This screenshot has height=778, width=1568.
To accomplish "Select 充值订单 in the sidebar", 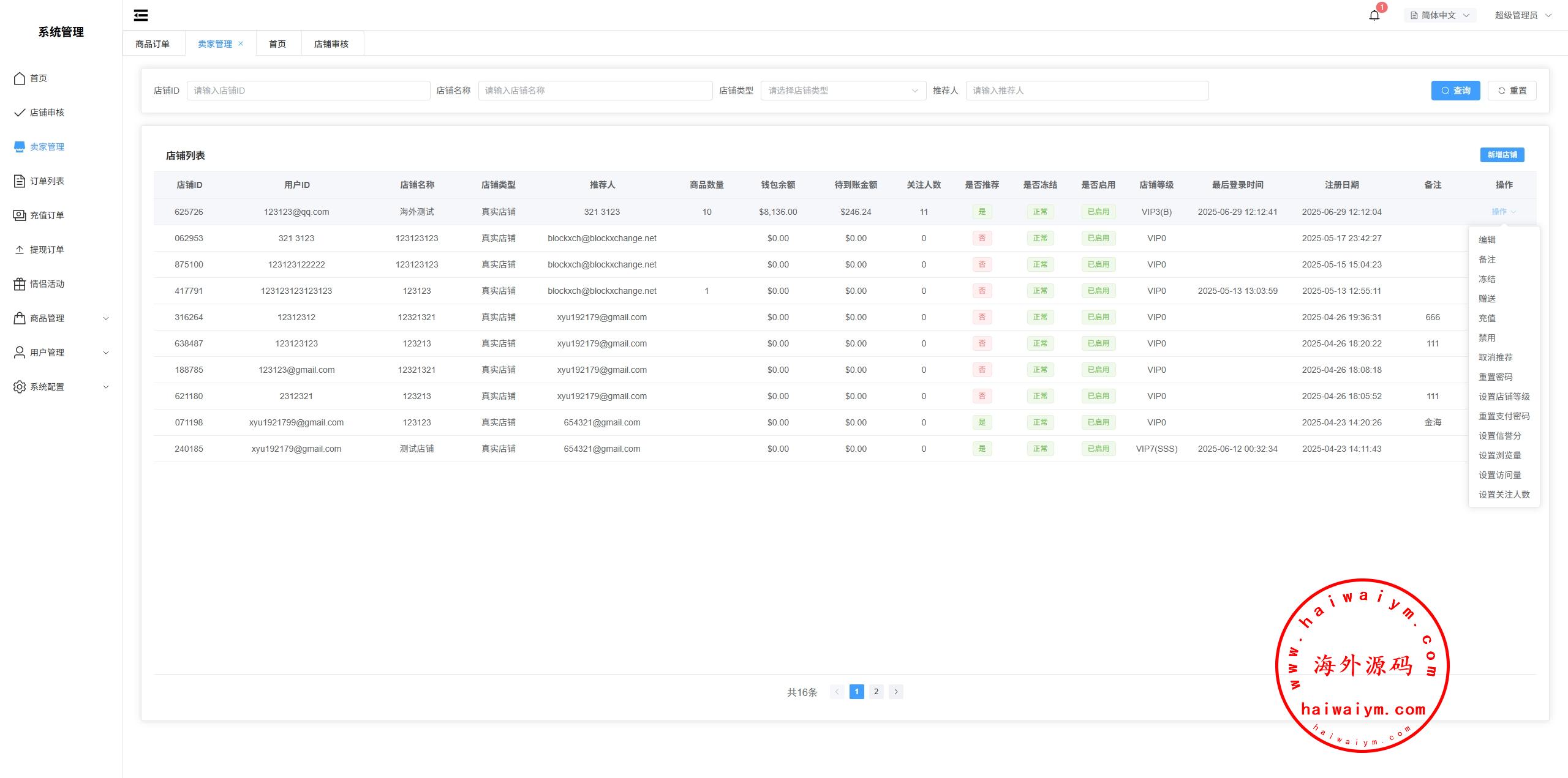I will pyautogui.click(x=47, y=215).
